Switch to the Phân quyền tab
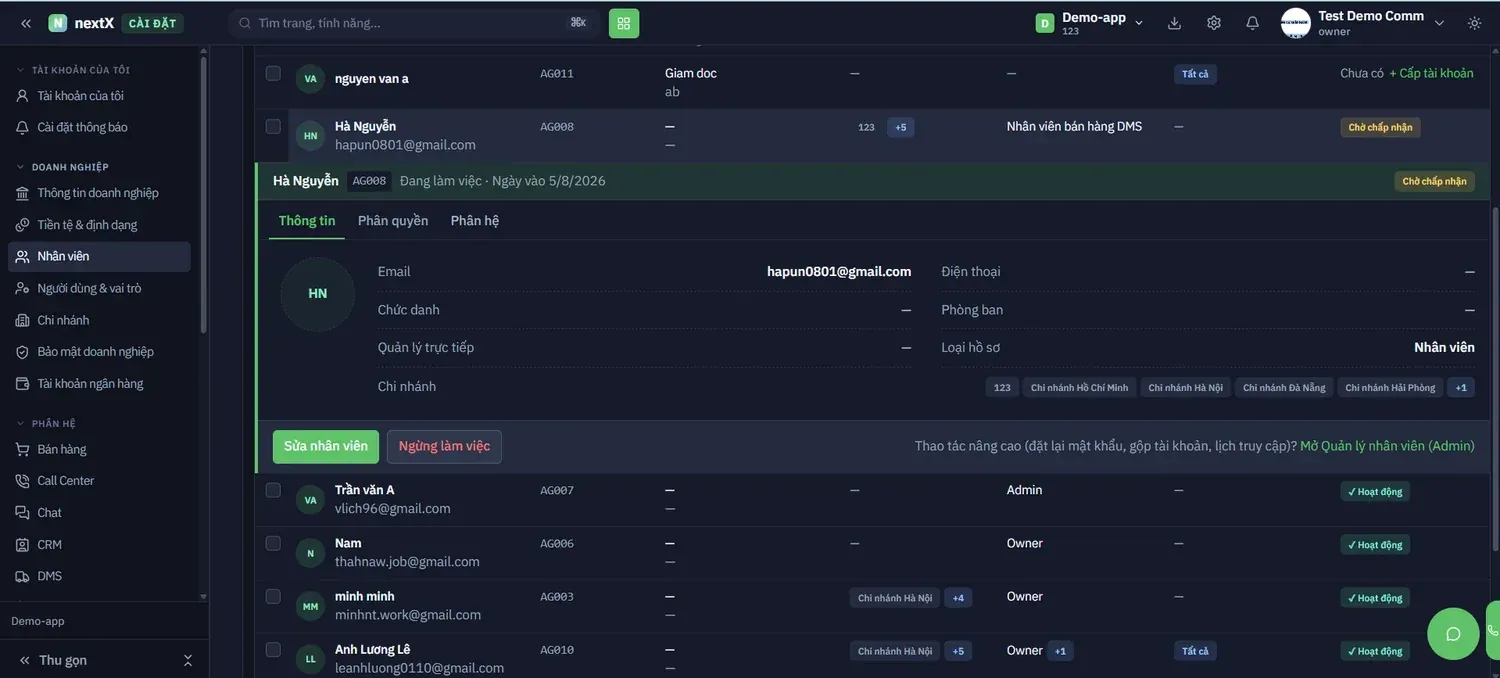Image resolution: width=1500 pixels, height=678 pixels. 393,221
